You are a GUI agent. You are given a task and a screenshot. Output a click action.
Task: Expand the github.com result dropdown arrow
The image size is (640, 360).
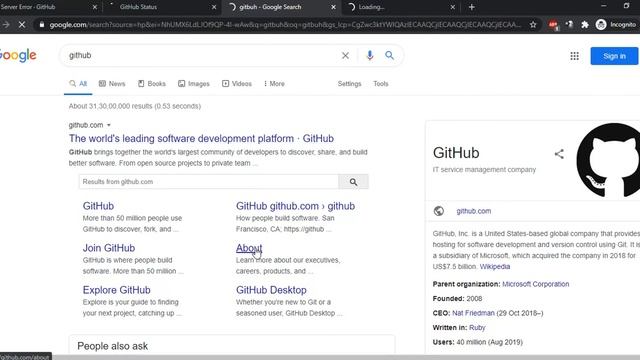(109, 125)
